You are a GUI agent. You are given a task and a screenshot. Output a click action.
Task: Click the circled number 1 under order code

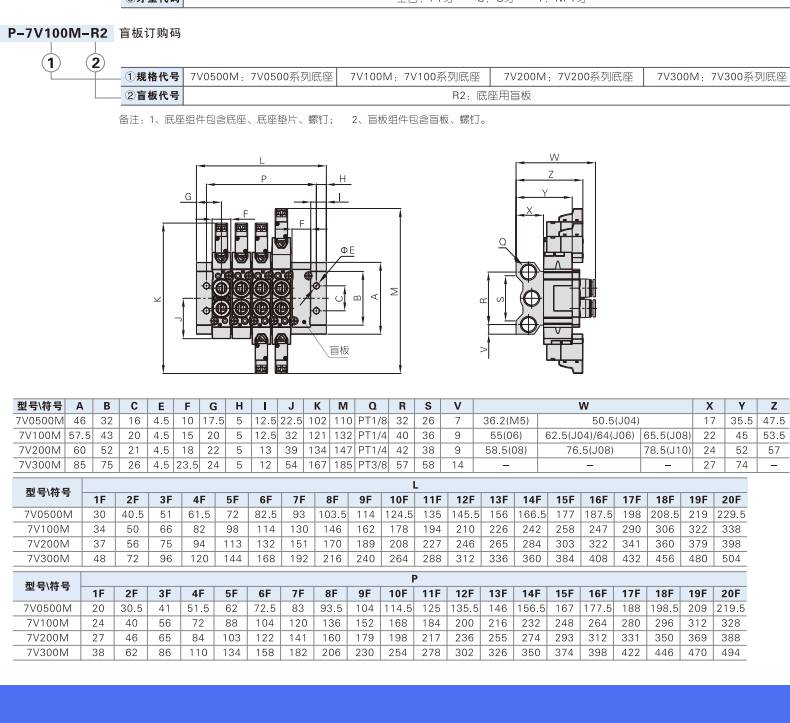[51, 63]
